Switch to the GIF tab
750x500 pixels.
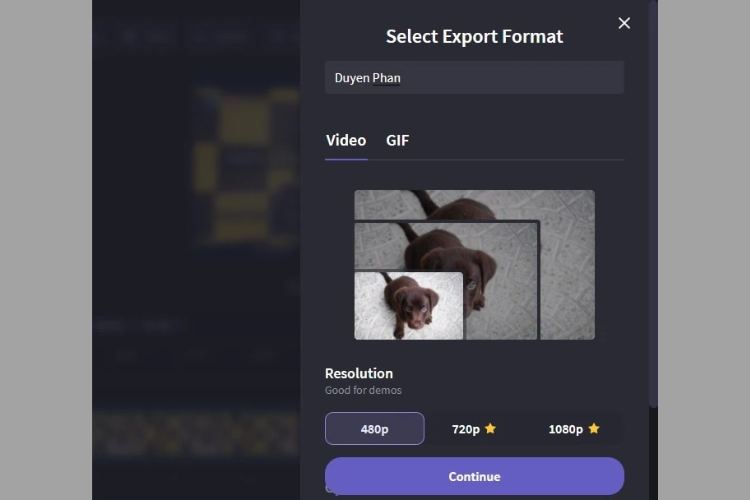point(397,141)
